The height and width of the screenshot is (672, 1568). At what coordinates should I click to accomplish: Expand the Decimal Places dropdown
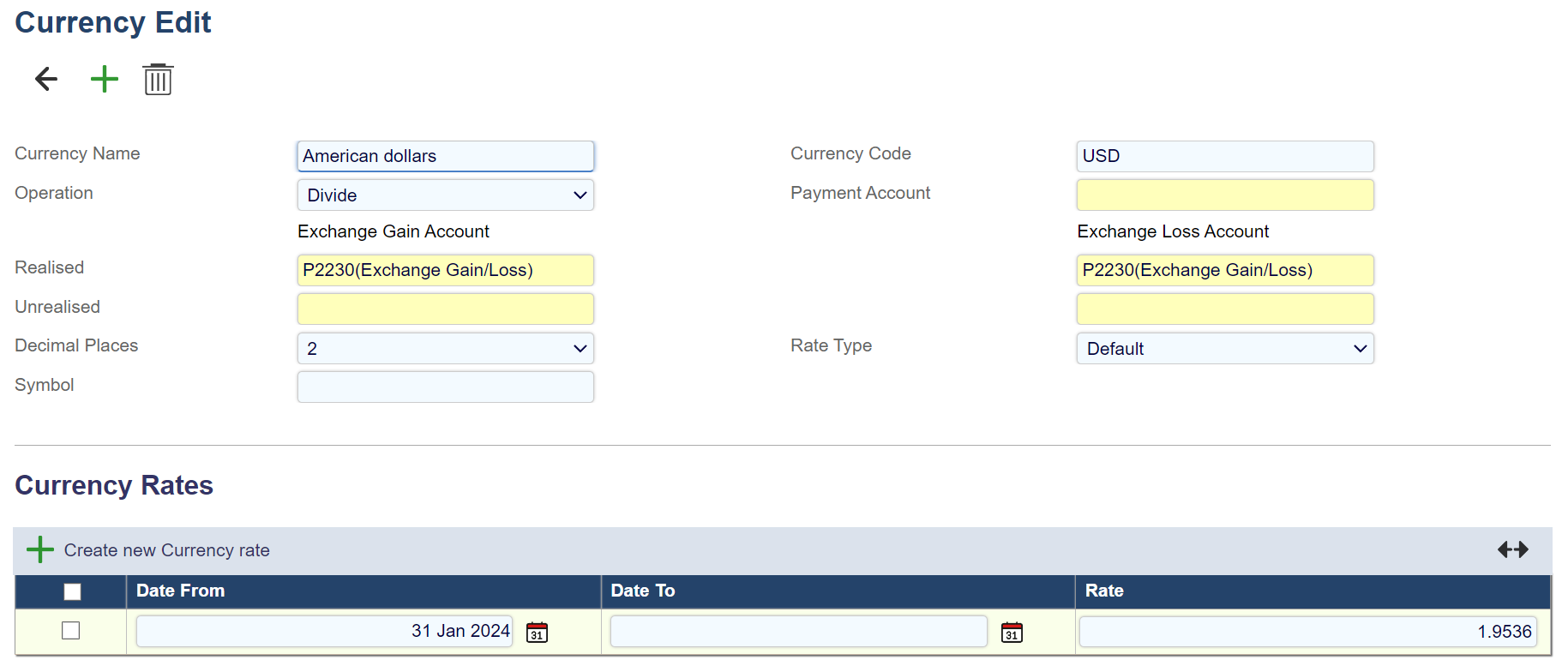[x=445, y=349]
